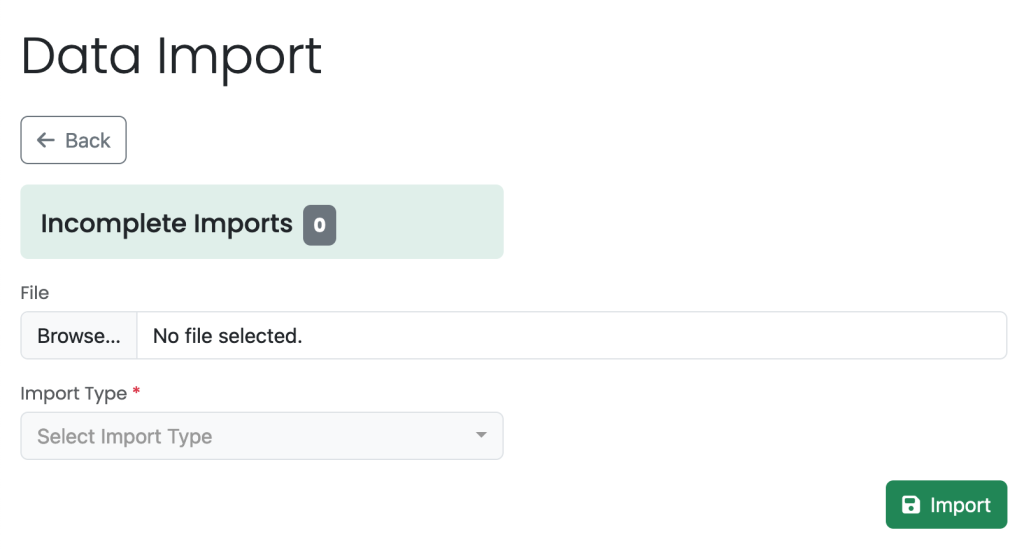1024x551 pixels.
Task: Expand the Incomplete Imports panel header
Action: point(262,222)
